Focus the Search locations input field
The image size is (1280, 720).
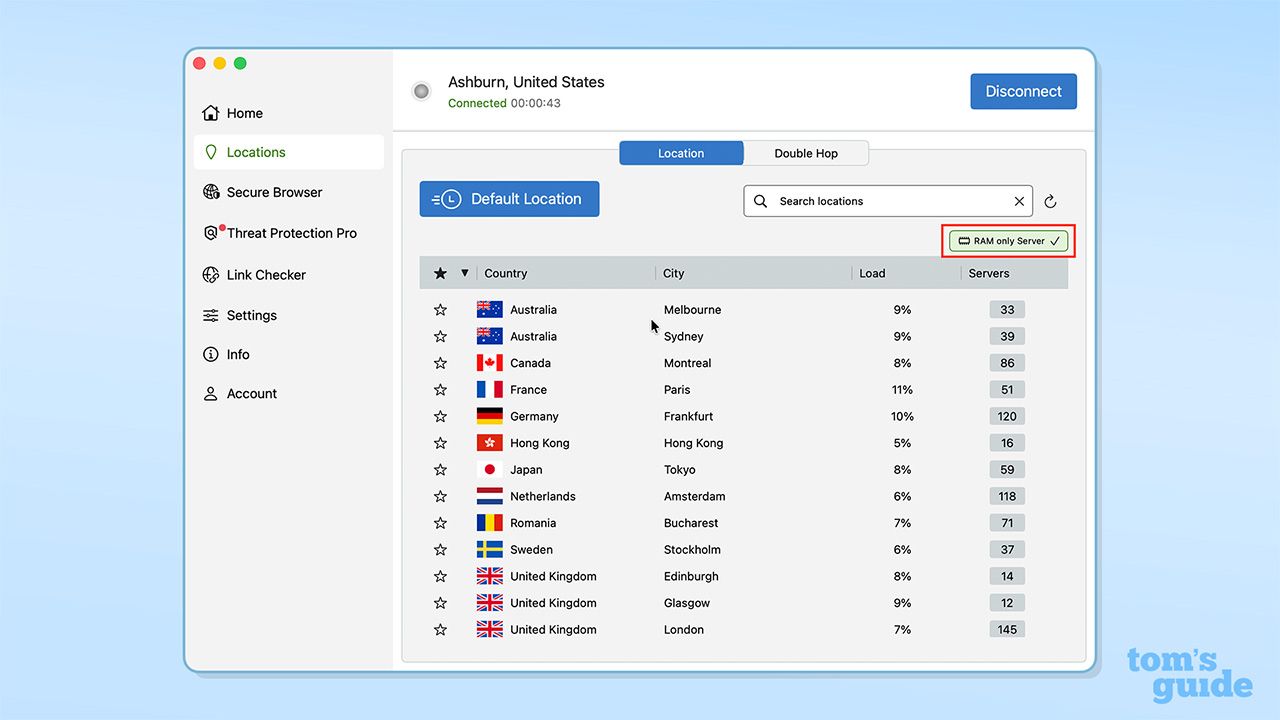(890, 201)
